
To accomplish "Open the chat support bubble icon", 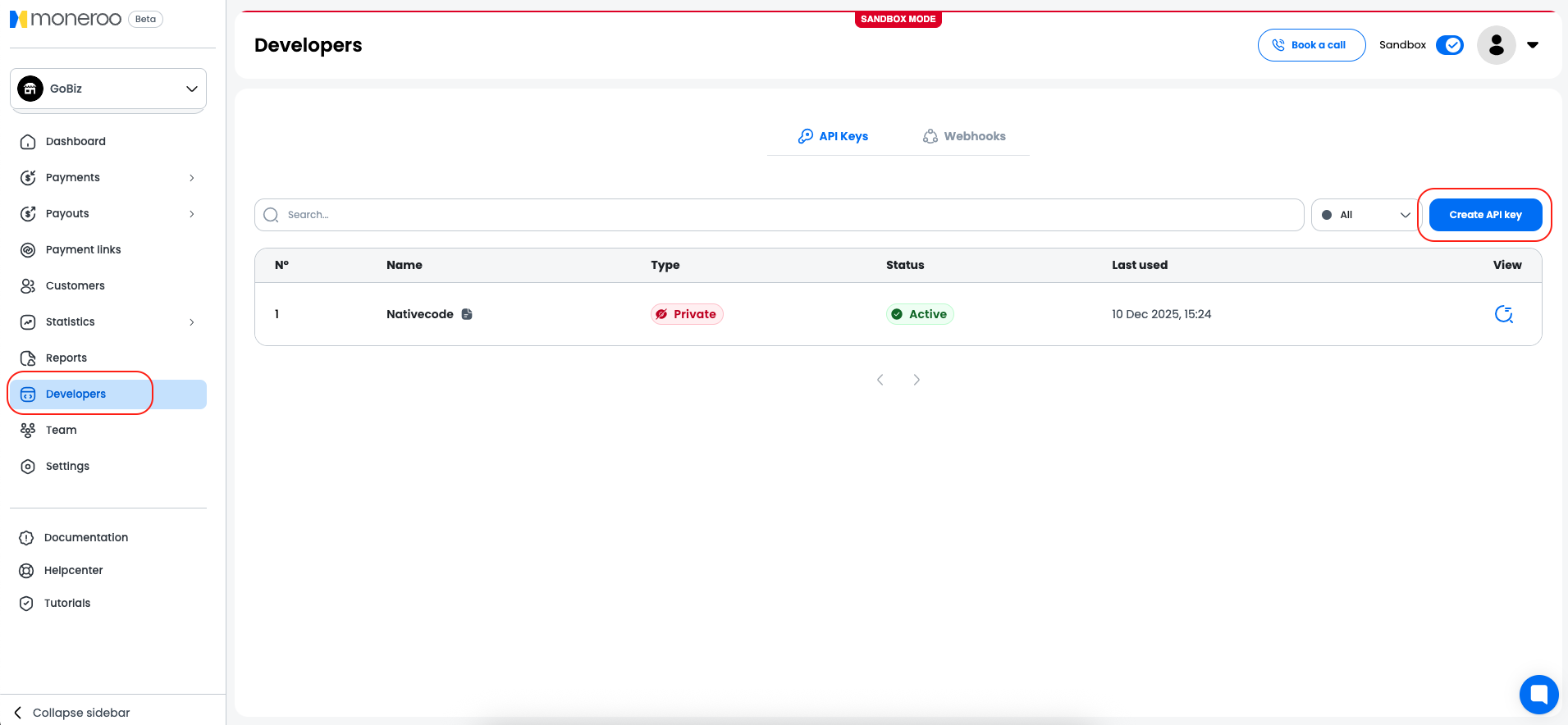I will (1538, 695).
